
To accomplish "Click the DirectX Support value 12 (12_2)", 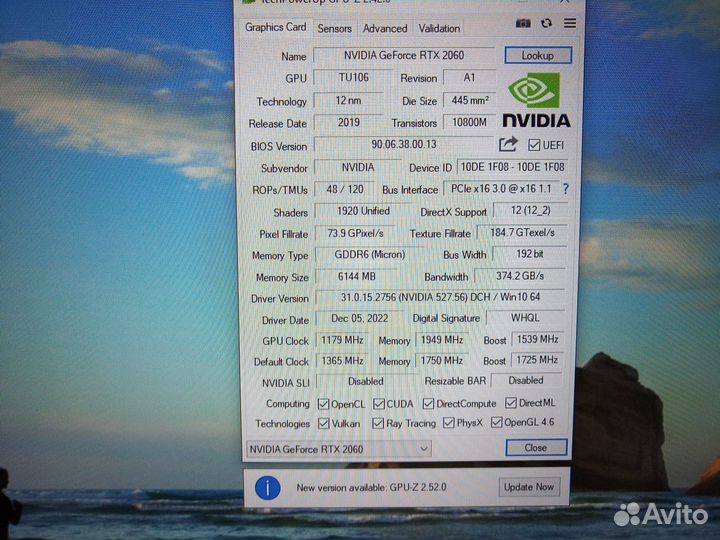I will [x=530, y=211].
